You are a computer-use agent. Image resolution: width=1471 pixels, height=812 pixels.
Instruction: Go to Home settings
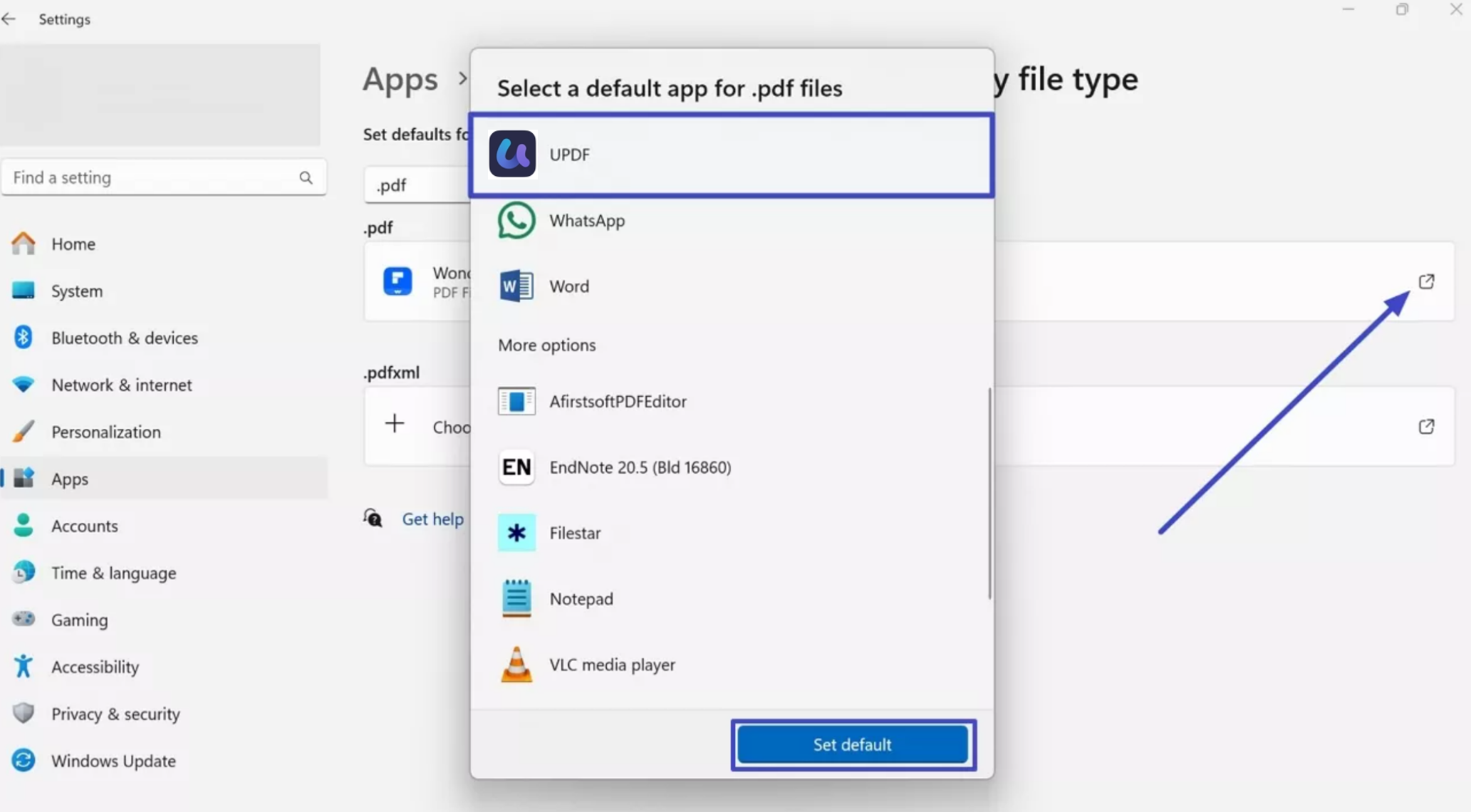[164, 244]
